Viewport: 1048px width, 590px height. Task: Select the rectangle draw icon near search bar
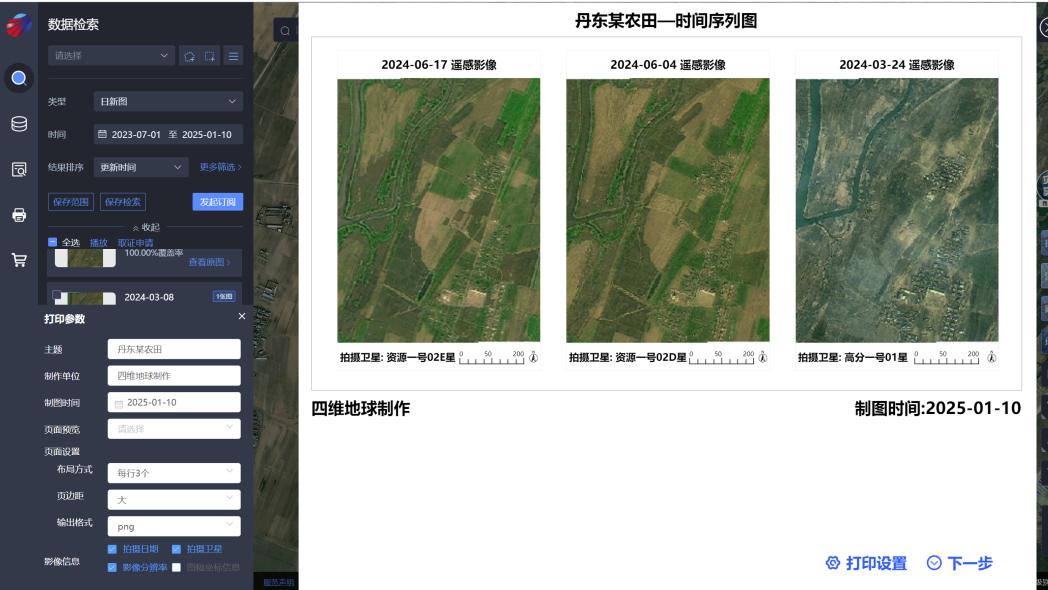tap(210, 55)
